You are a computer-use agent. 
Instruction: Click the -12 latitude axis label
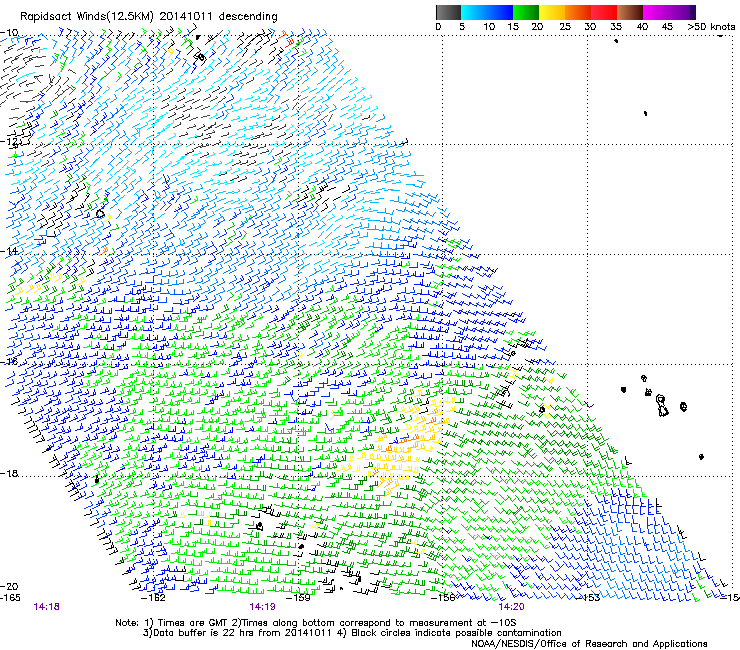tap(9, 142)
